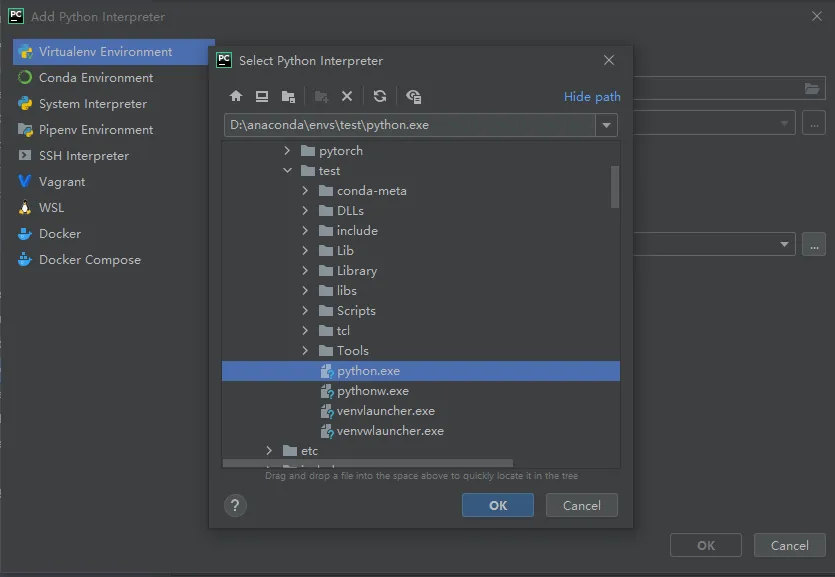The width and height of the screenshot is (835, 577).
Task: Go to the Home directory icon
Action: click(x=236, y=96)
